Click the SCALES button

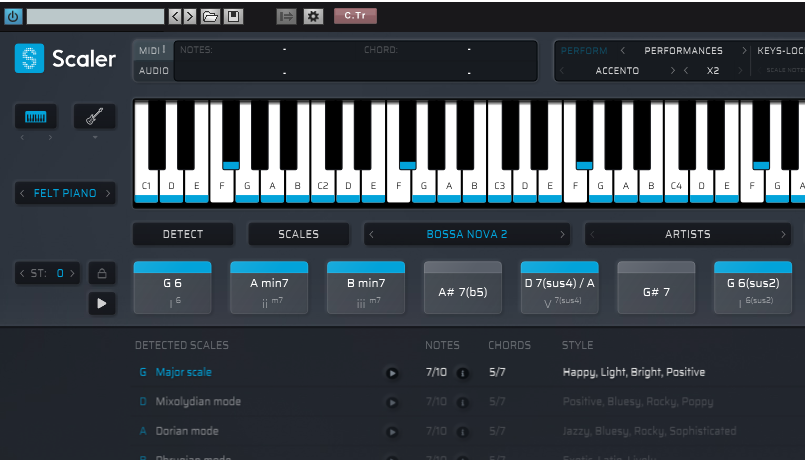298,234
